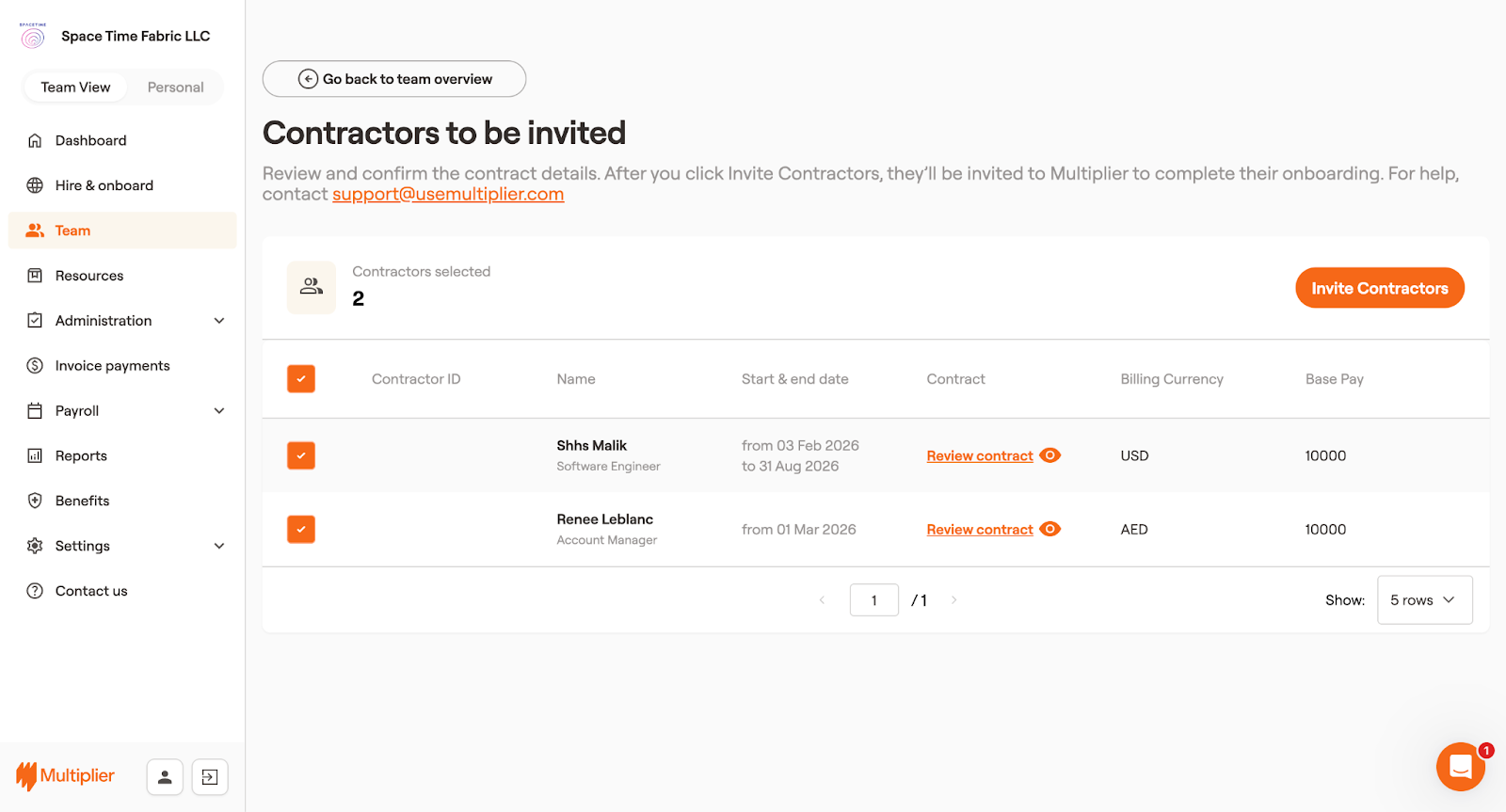The height and width of the screenshot is (812, 1506).
Task: Click the Multiplier logo
Action: 66,776
